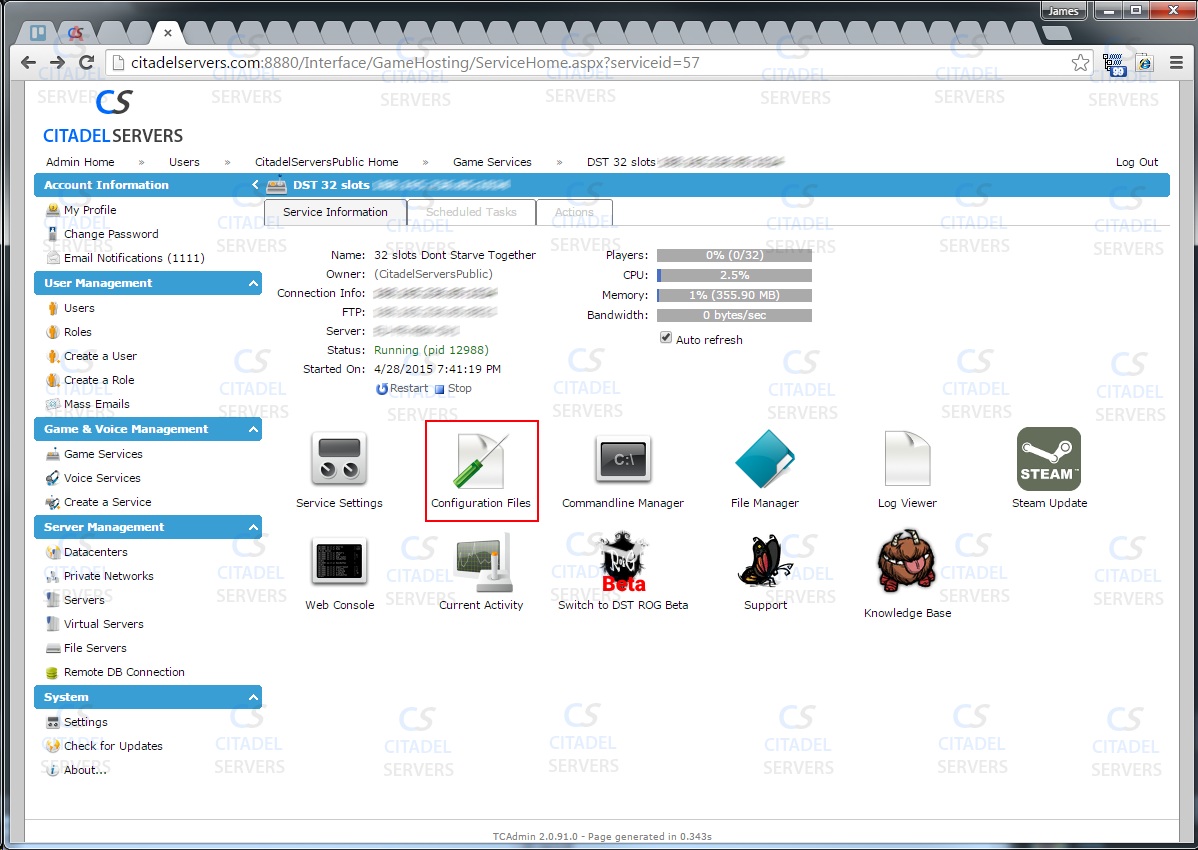Click the Log Out link
Viewport: 1198px width, 850px height.
[1136, 162]
